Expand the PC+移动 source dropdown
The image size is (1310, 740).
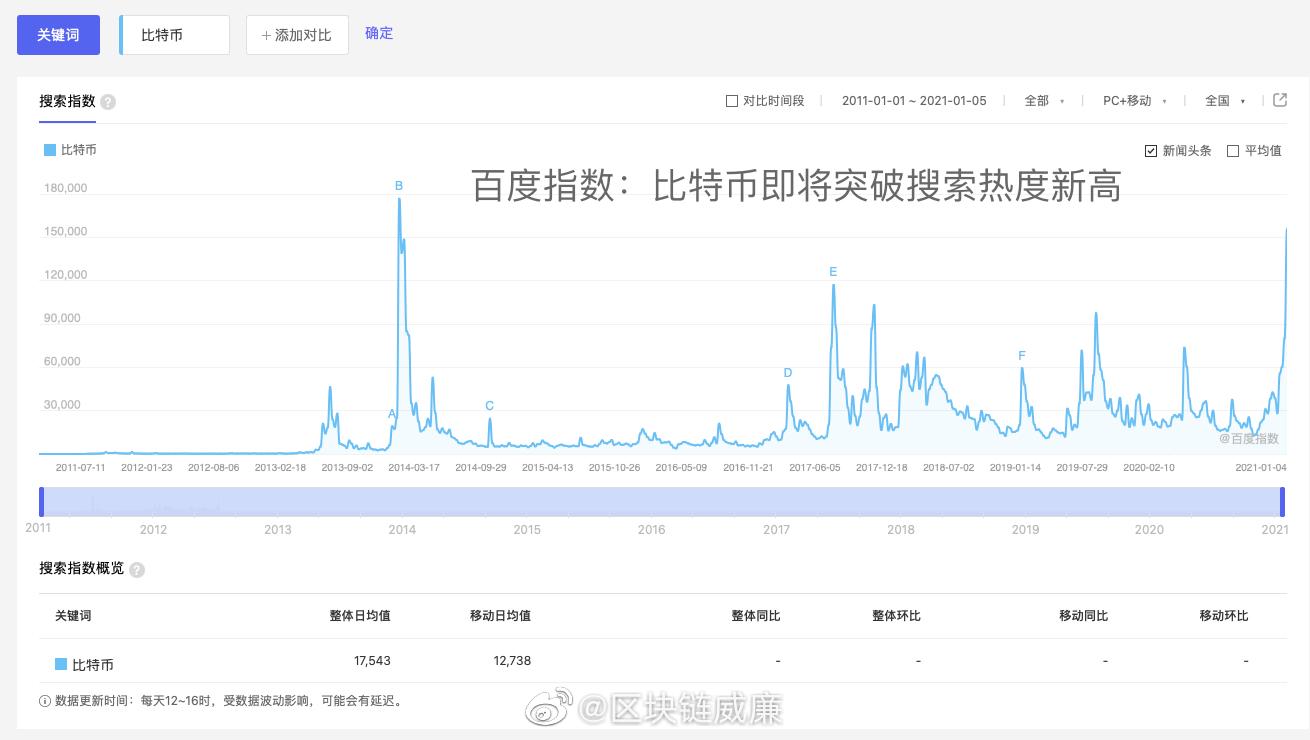point(1135,101)
